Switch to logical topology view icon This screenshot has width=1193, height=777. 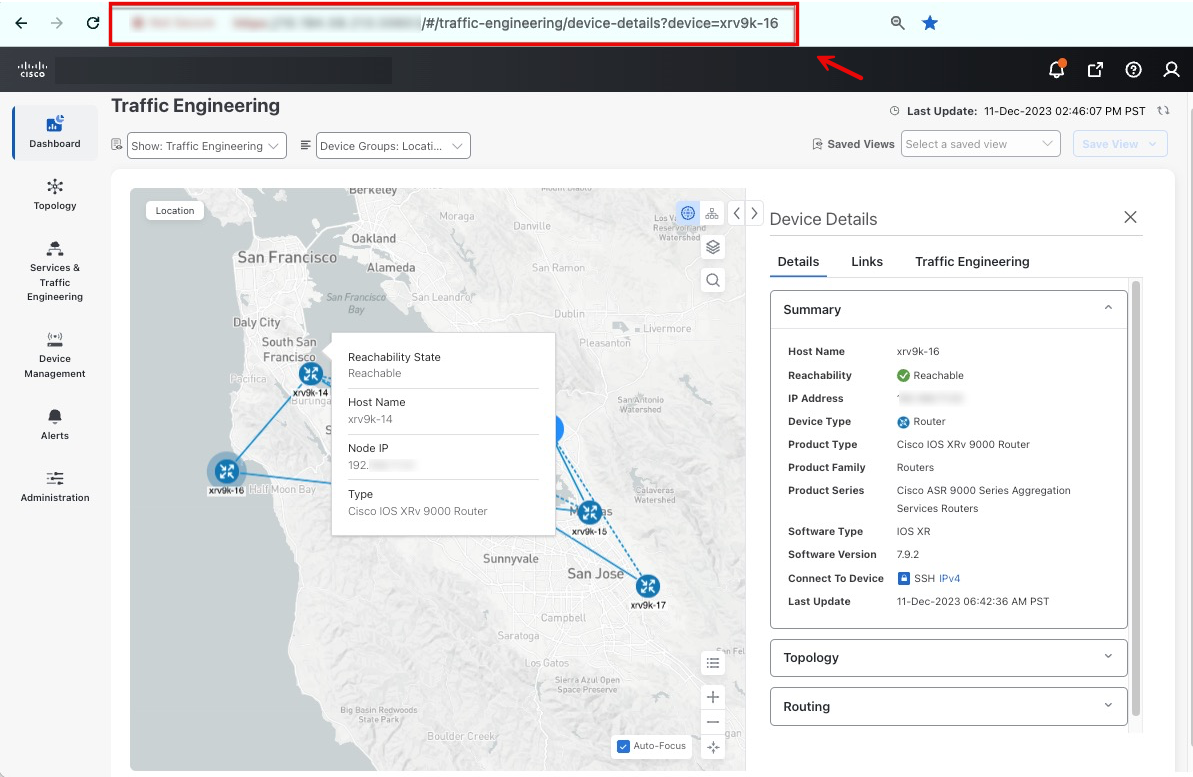click(711, 213)
